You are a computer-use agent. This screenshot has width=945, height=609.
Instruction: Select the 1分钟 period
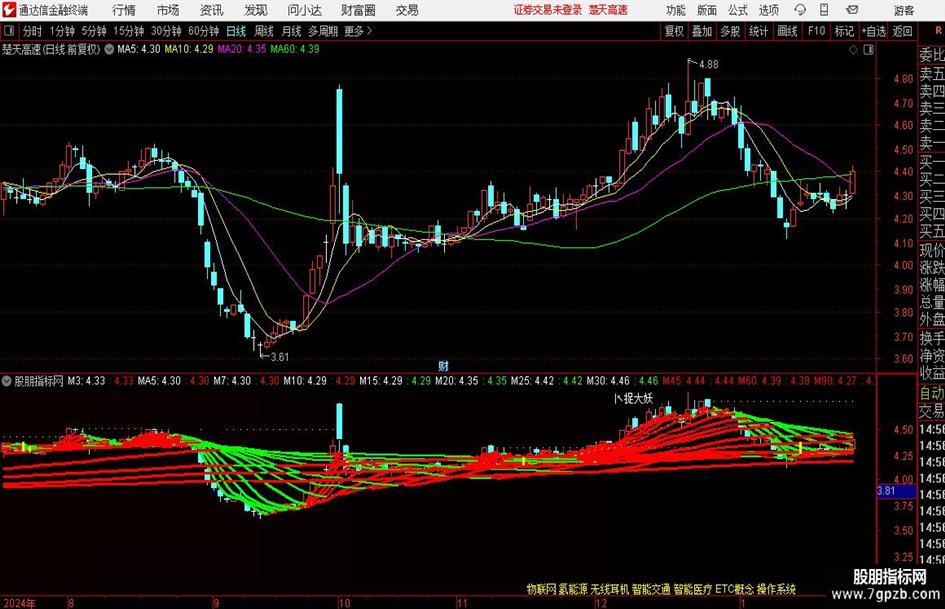[x=62, y=31]
